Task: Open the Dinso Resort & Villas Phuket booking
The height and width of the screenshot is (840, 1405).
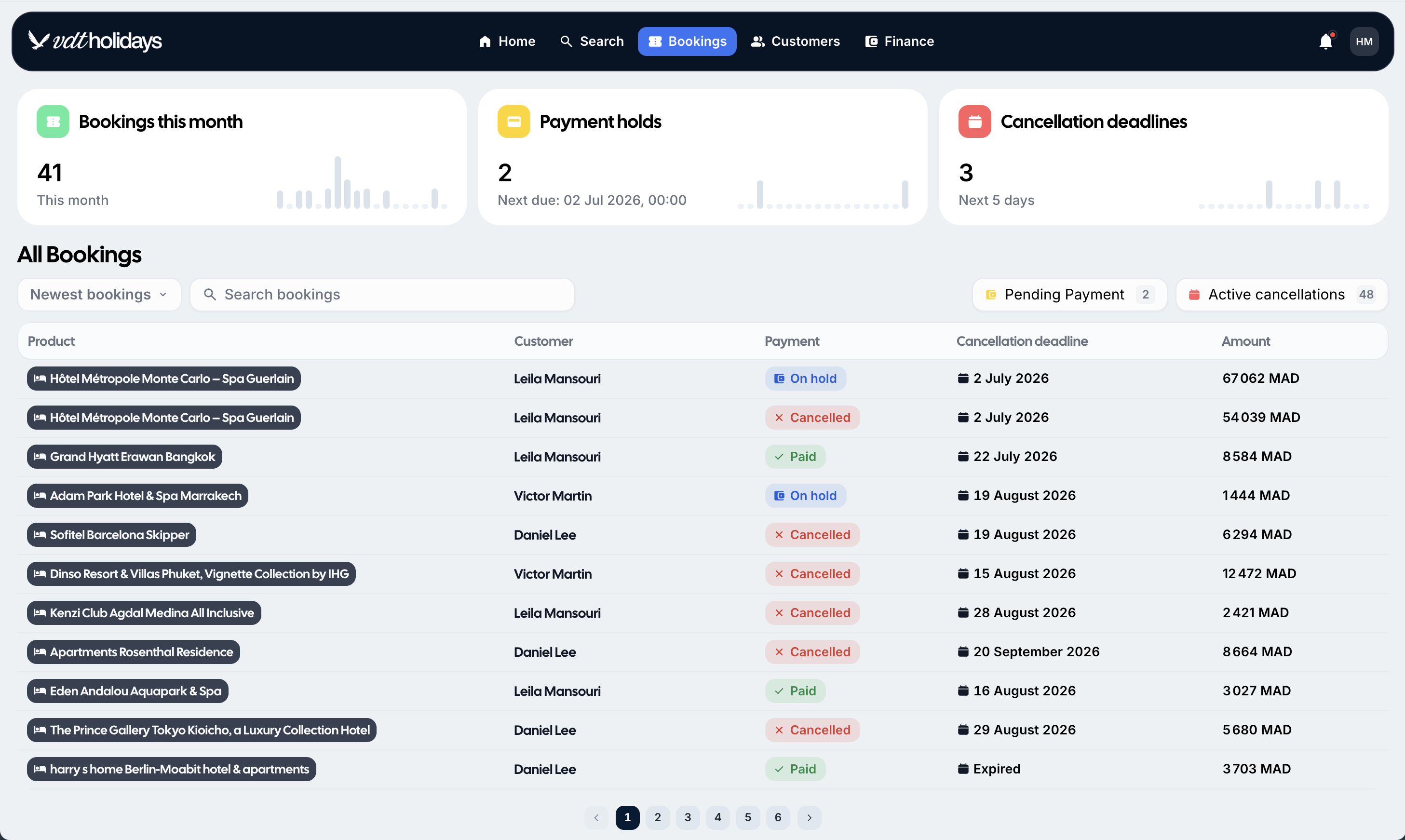Action: [x=191, y=574]
